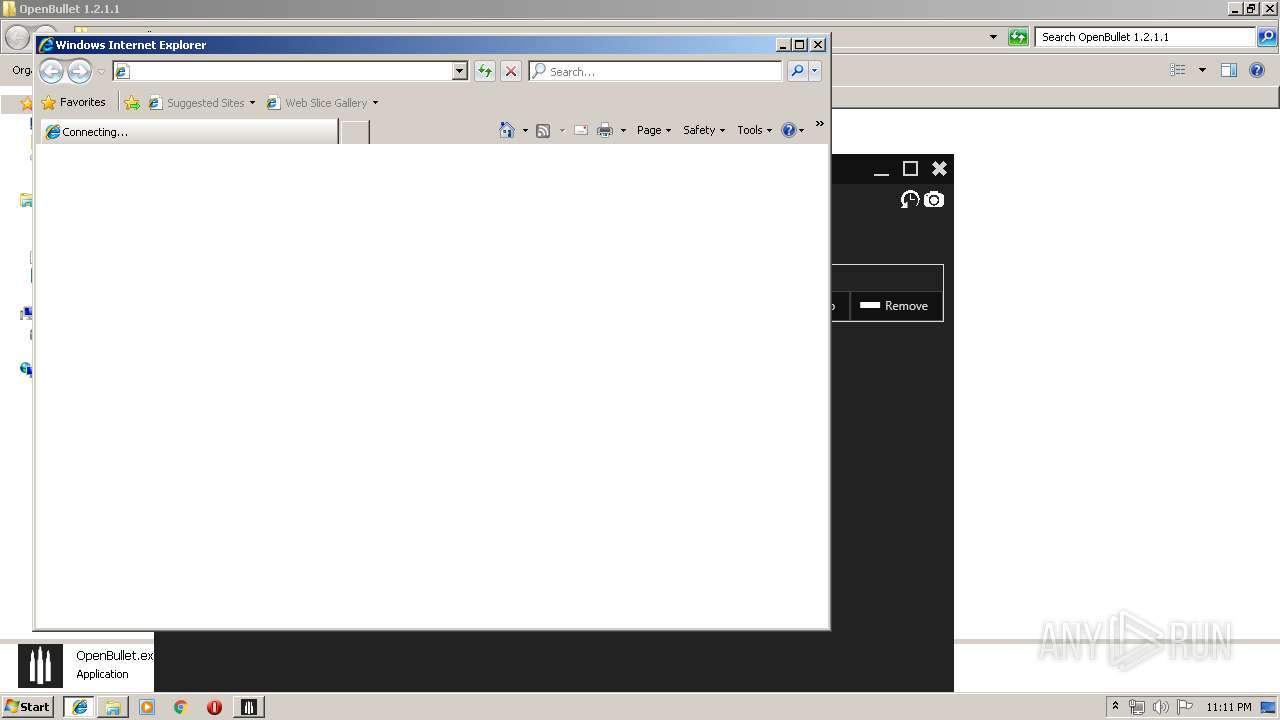The width and height of the screenshot is (1280, 720).
Task: Open Google Chrome taskbar icon
Action: 181,707
